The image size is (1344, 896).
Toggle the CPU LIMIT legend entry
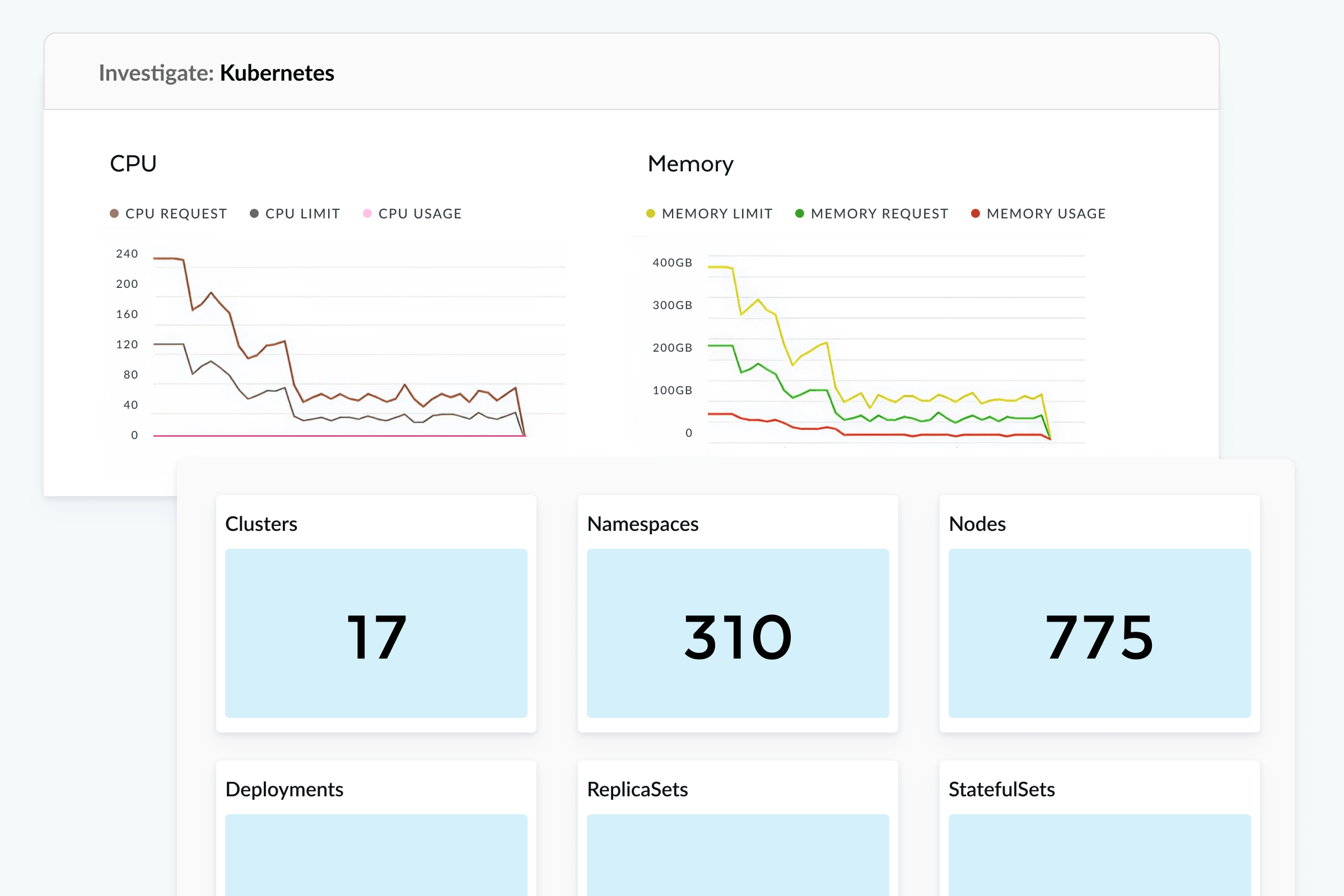(295, 214)
